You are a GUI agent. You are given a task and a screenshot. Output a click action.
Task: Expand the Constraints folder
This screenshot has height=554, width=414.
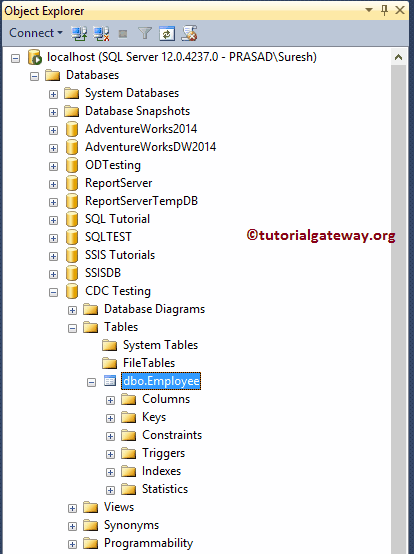[111, 437]
